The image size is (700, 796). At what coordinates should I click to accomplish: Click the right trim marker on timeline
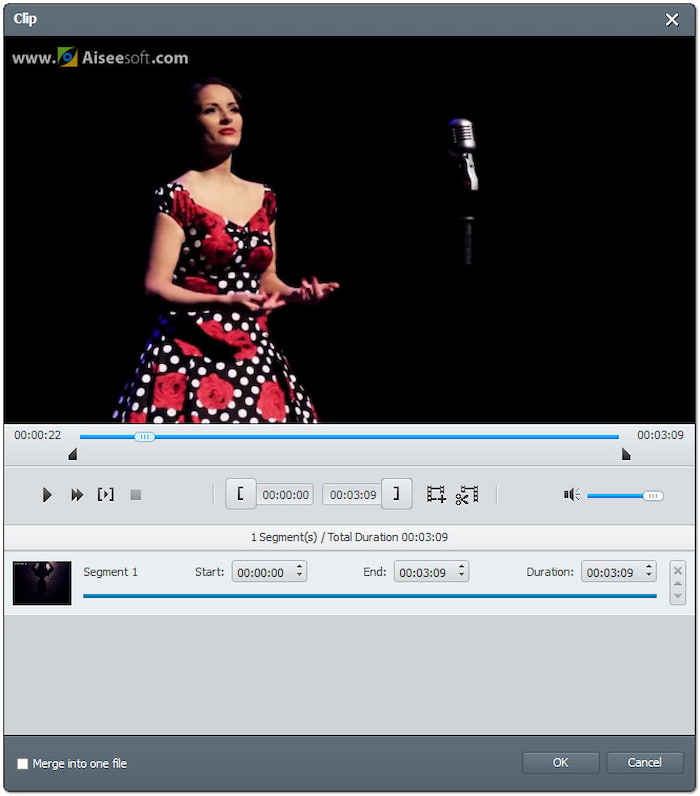click(626, 455)
